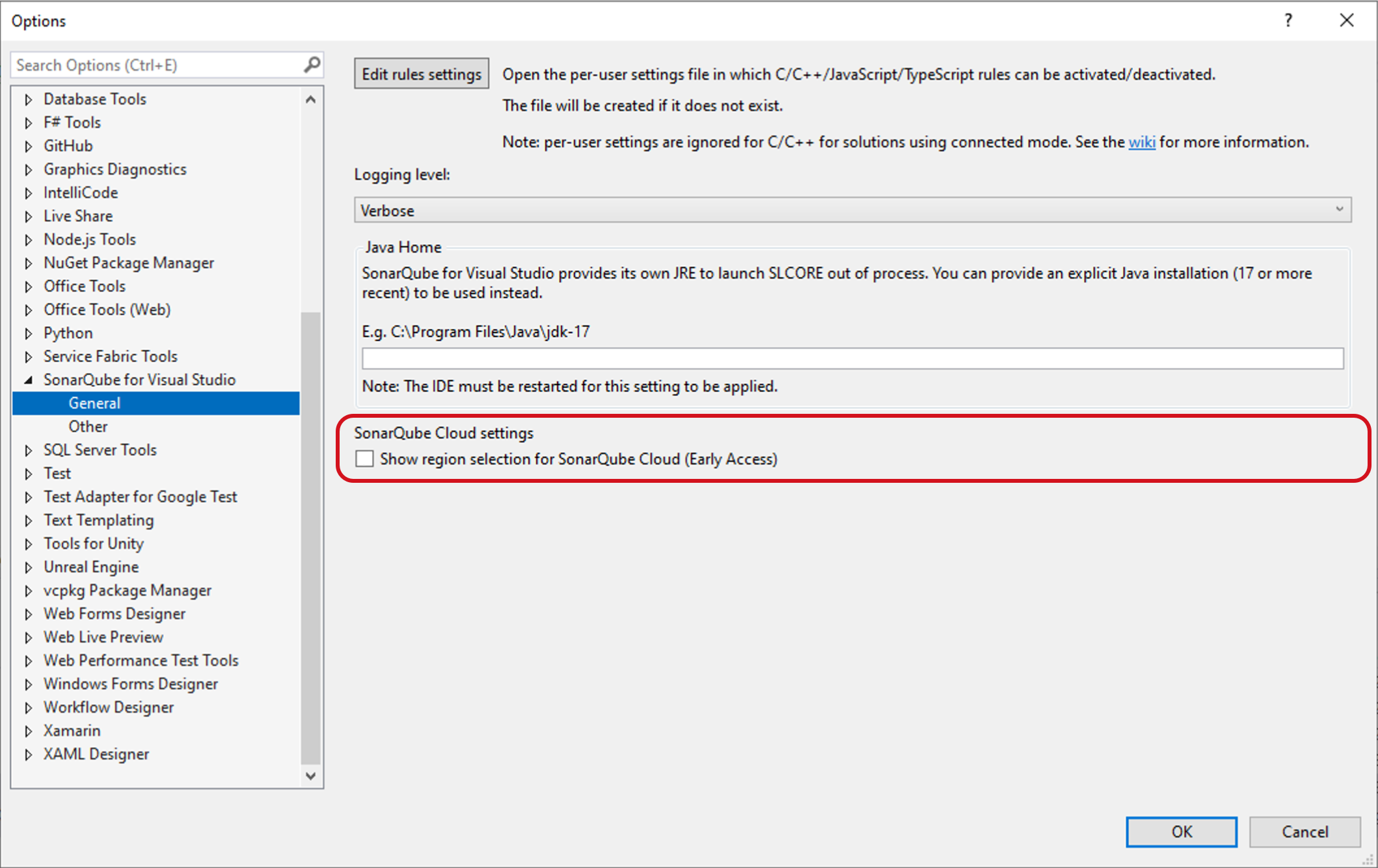
Task: Select Other under SonarQube for Visual Studio
Action: pos(88,427)
